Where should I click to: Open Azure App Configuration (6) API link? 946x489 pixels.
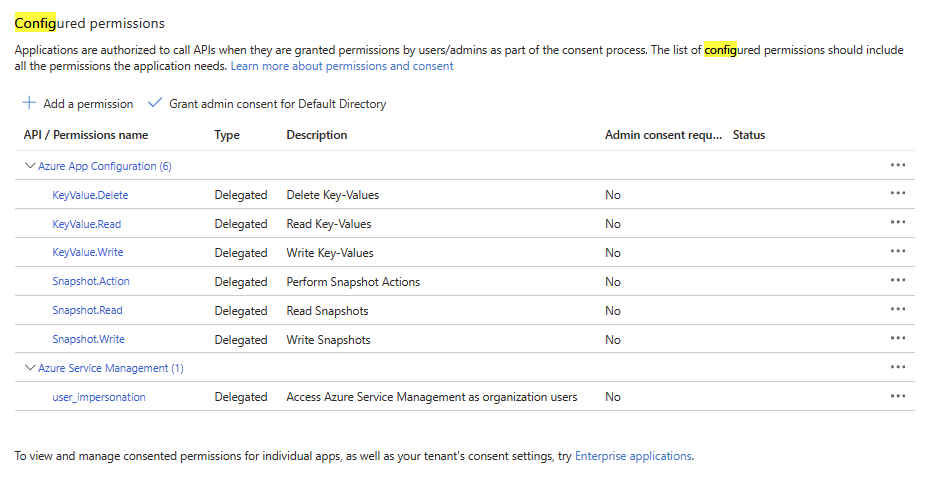click(105, 166)
